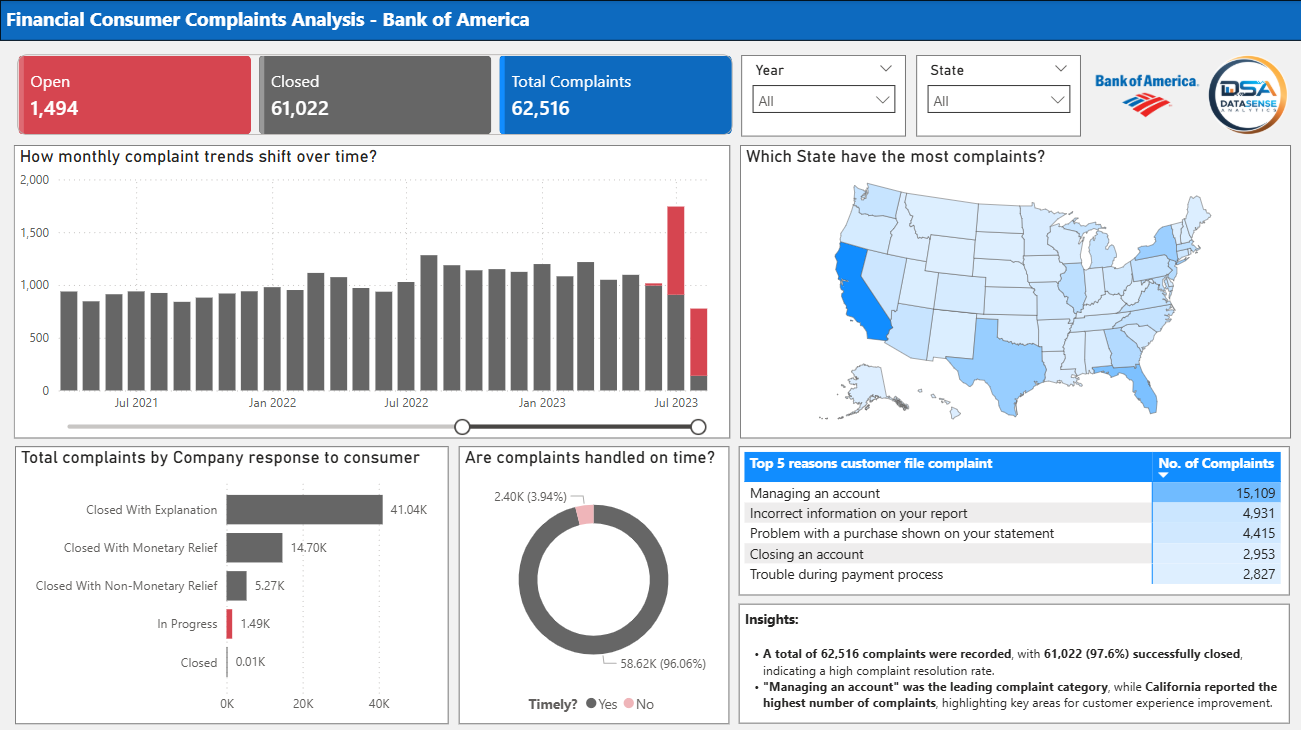Click the 2,827 complaints cell
The image size is (1301, 730).
pyautogui.click(x=1217, y=574)
